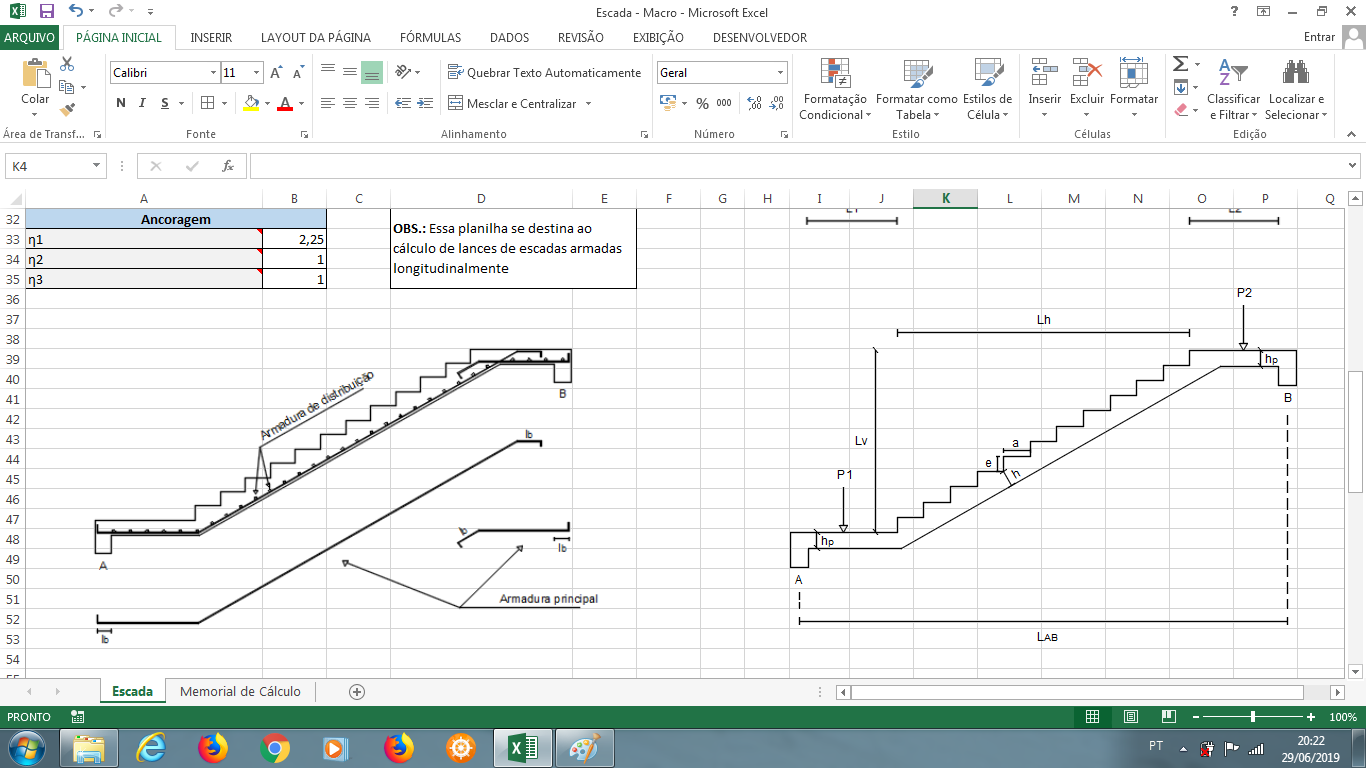Align text to the right
Viewport: 1366px width, 768px height.
(372, 103)
